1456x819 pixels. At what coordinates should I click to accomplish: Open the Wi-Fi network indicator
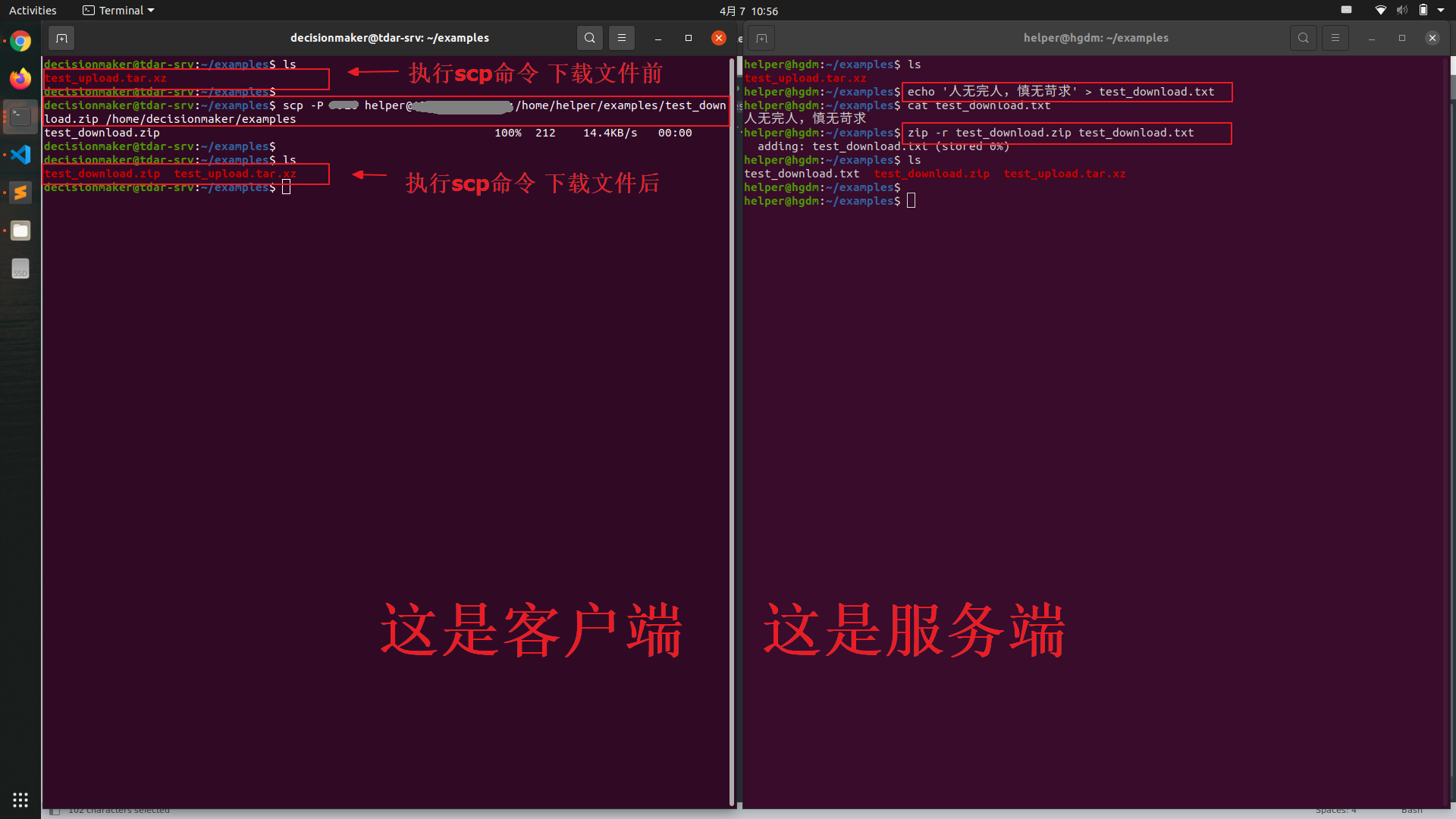pos(1381,11)
